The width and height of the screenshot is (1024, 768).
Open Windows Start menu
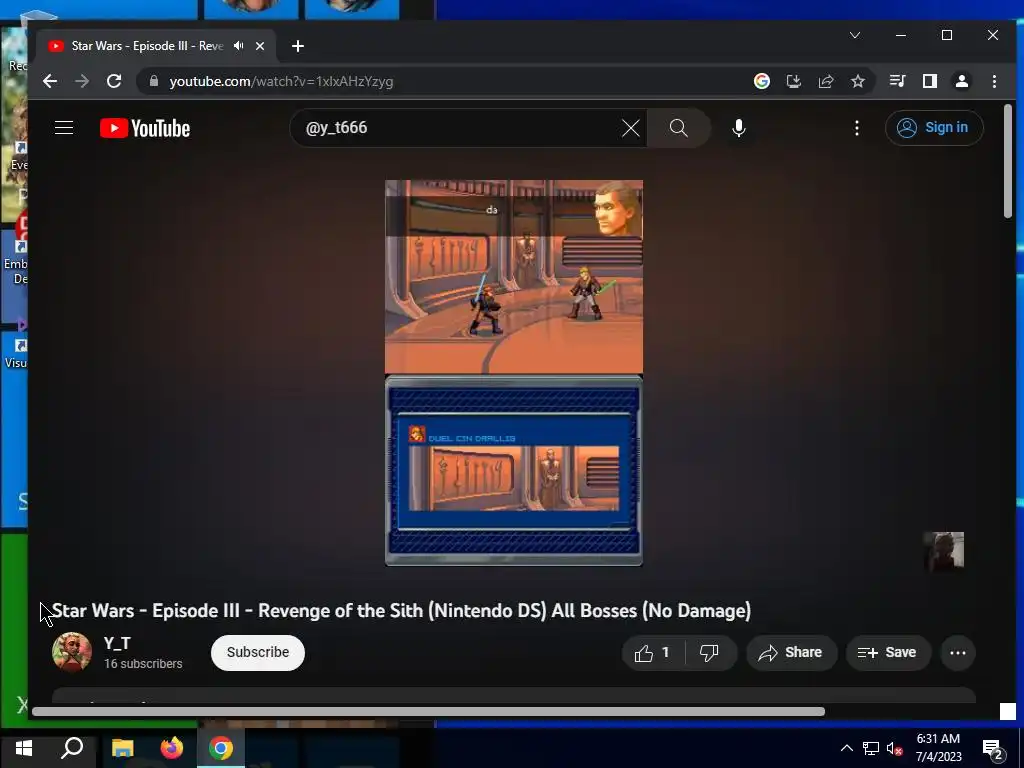point(24,748)
